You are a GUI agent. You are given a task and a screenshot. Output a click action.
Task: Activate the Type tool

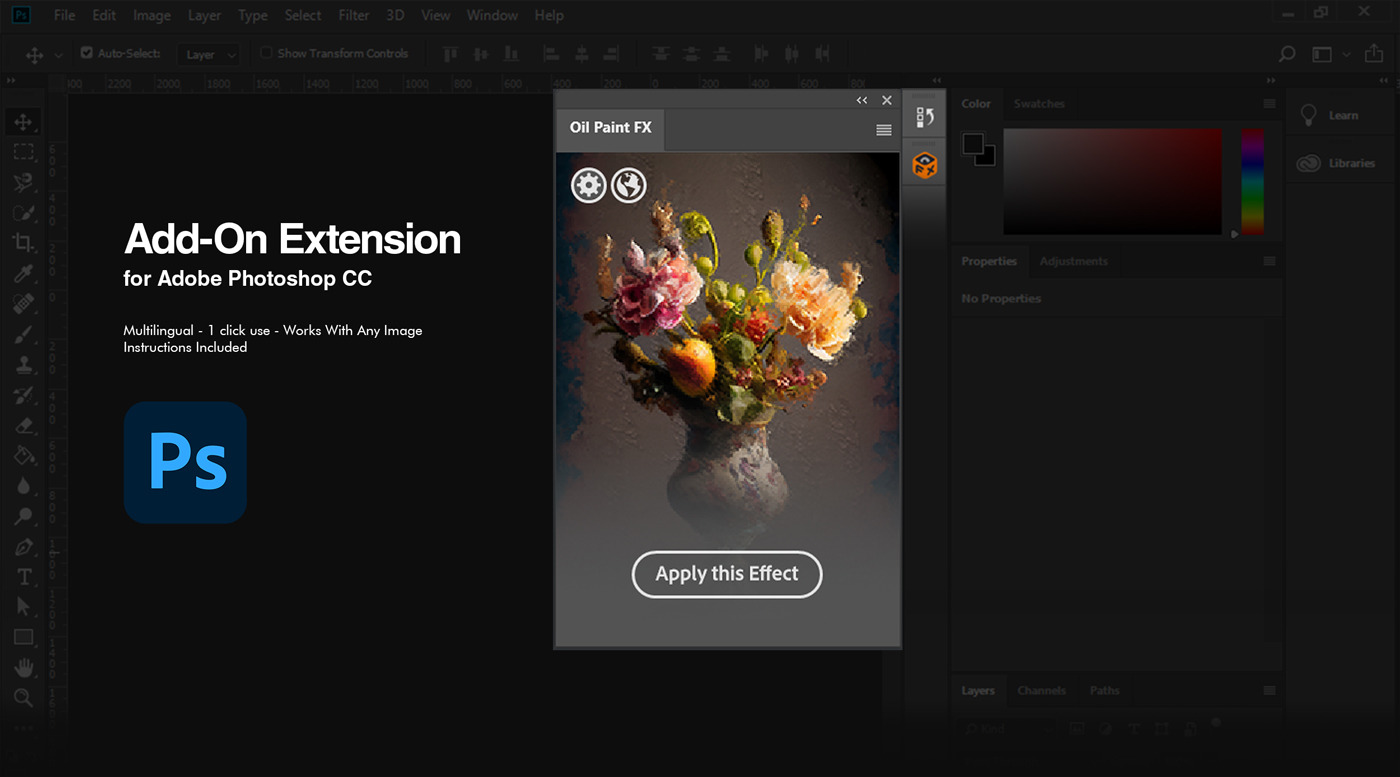[23, 576]
